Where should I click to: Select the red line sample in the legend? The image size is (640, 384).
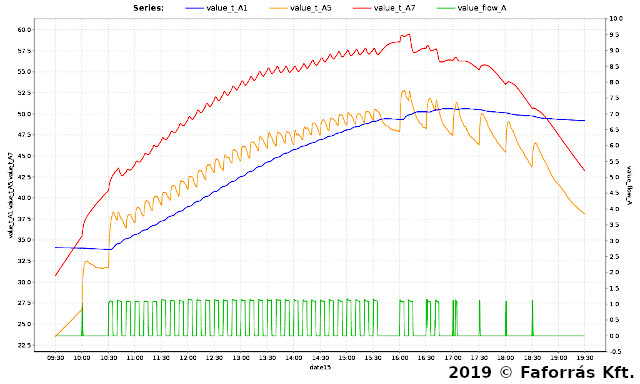click(362, 8)
